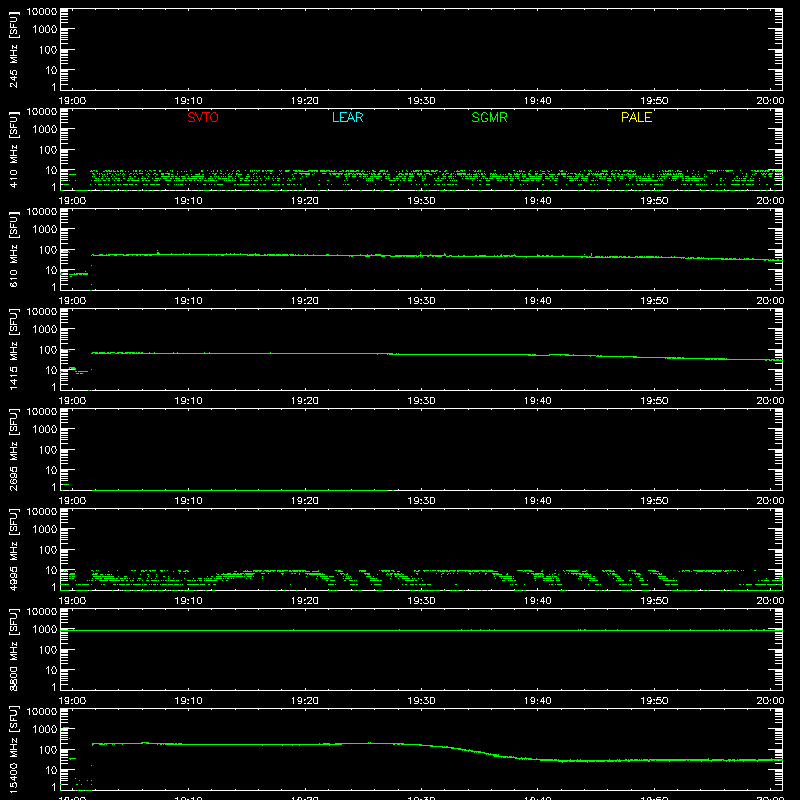Viewport: 800px width, 800px height.
Task: Select the 2695 MHz [SFU] axis title
Action: point(14,449)
